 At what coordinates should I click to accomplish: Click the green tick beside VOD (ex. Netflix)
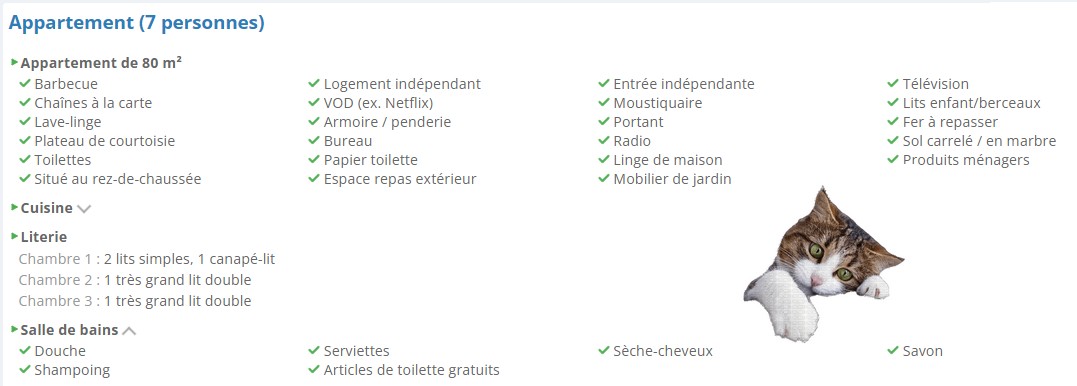coord(314,102)
